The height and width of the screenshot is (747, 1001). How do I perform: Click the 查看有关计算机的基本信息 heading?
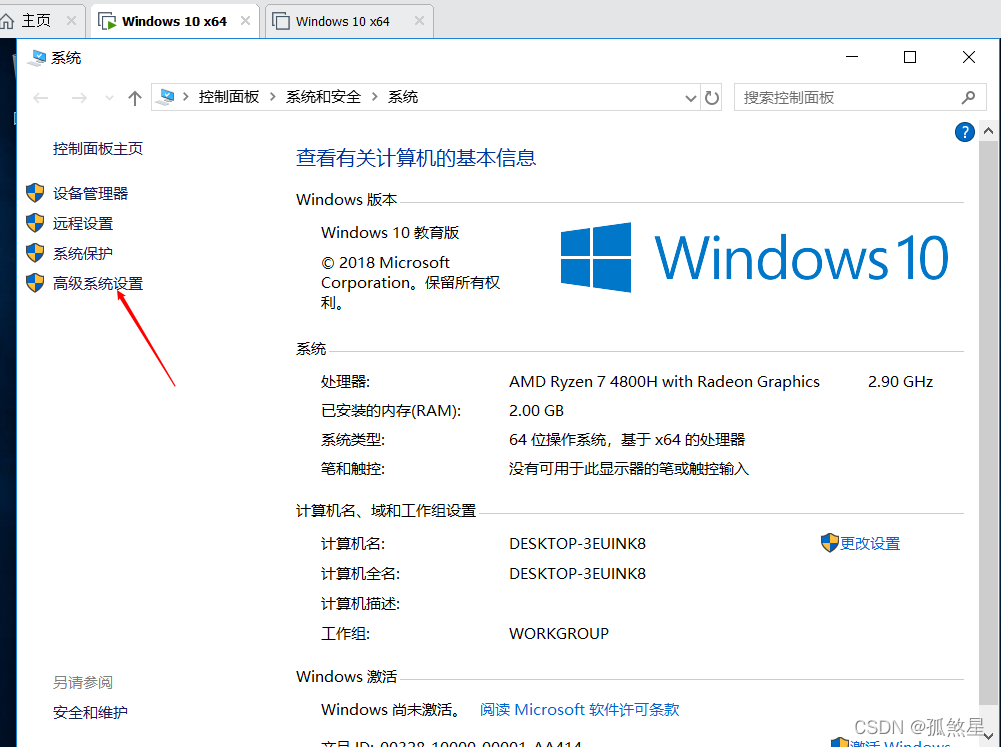pyautogui.click(x=416, y=158)
